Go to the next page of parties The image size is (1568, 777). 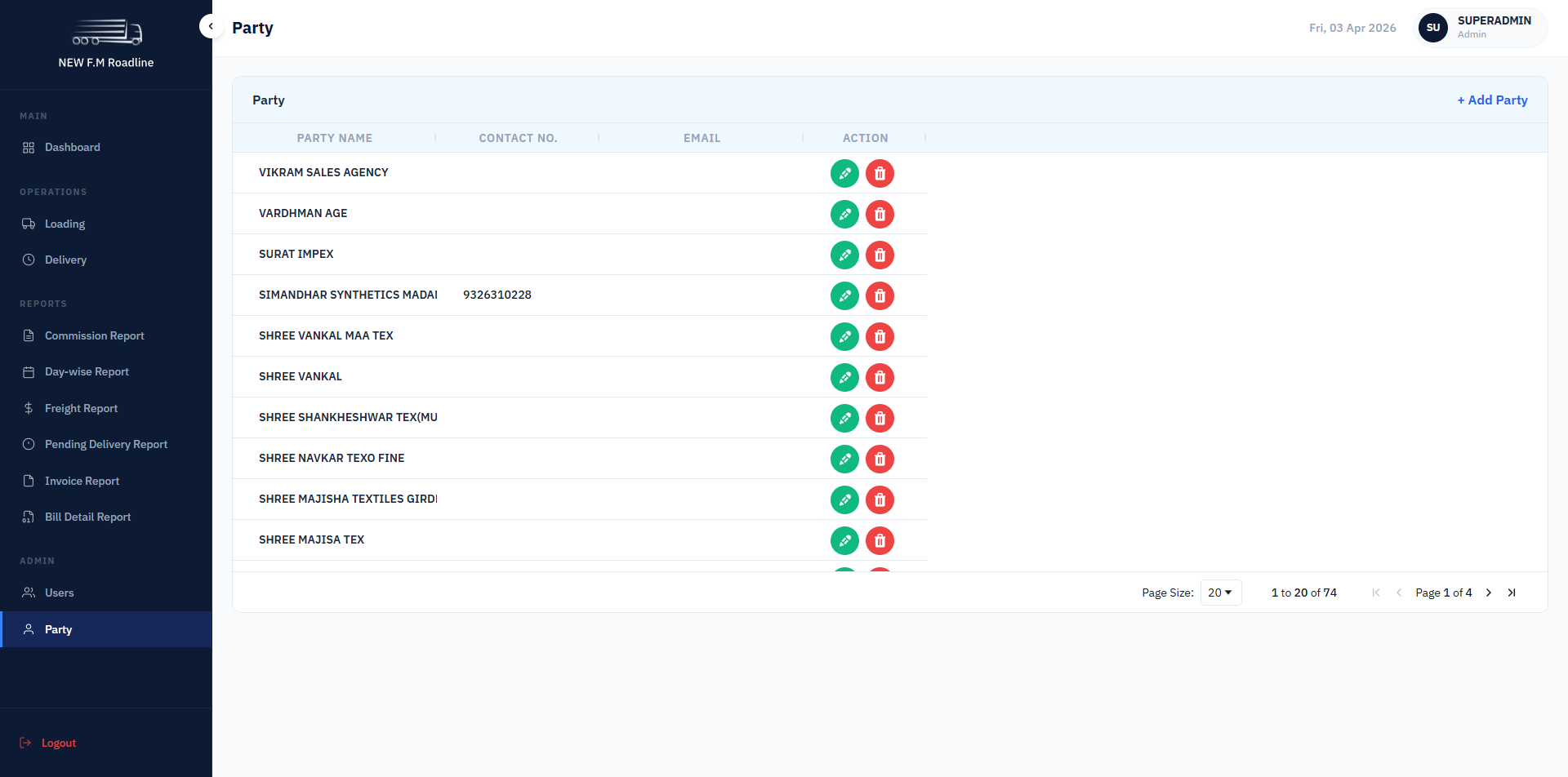coord(1488,593)
